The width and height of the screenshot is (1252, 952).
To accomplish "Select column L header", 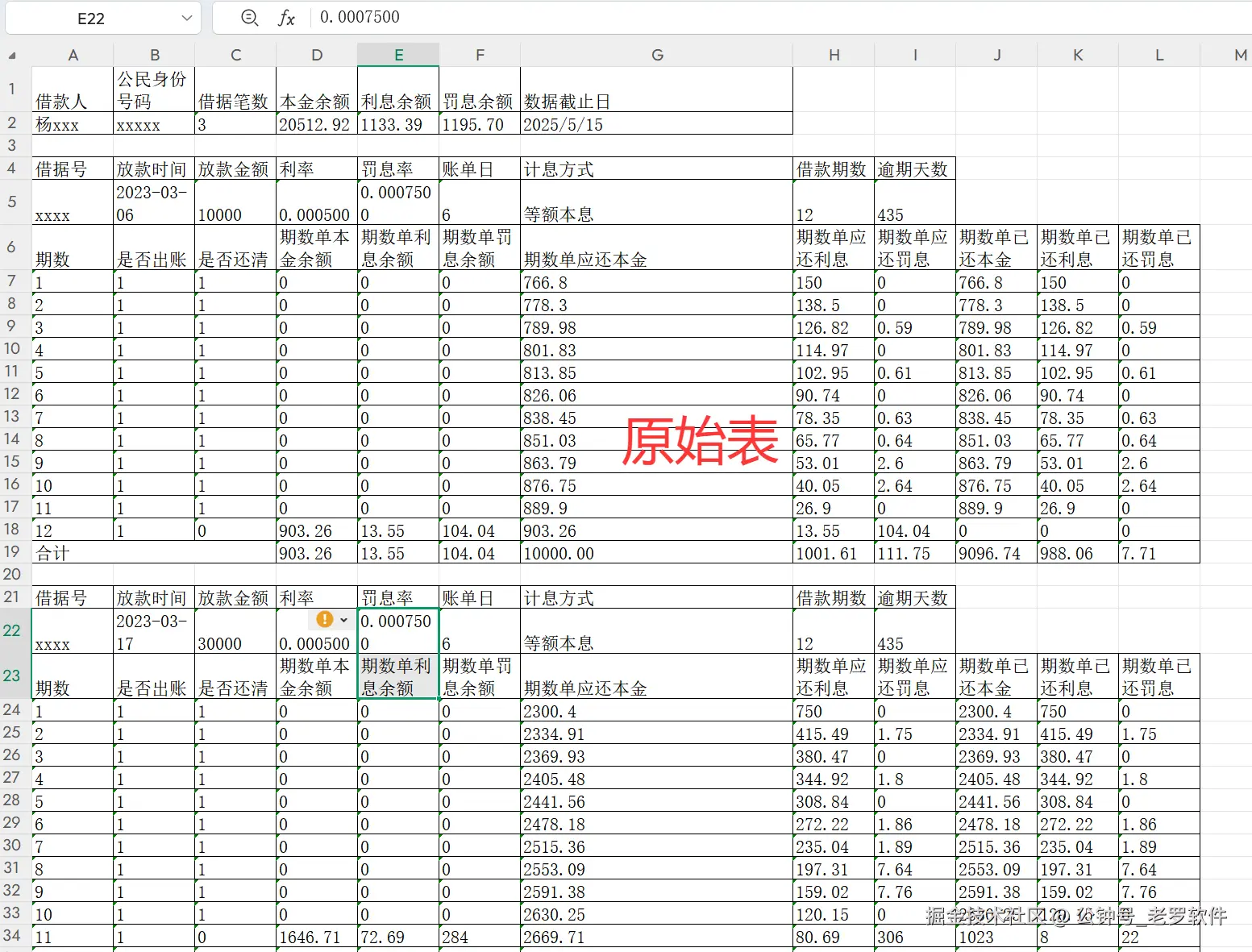I will (x=1159, y=55).
